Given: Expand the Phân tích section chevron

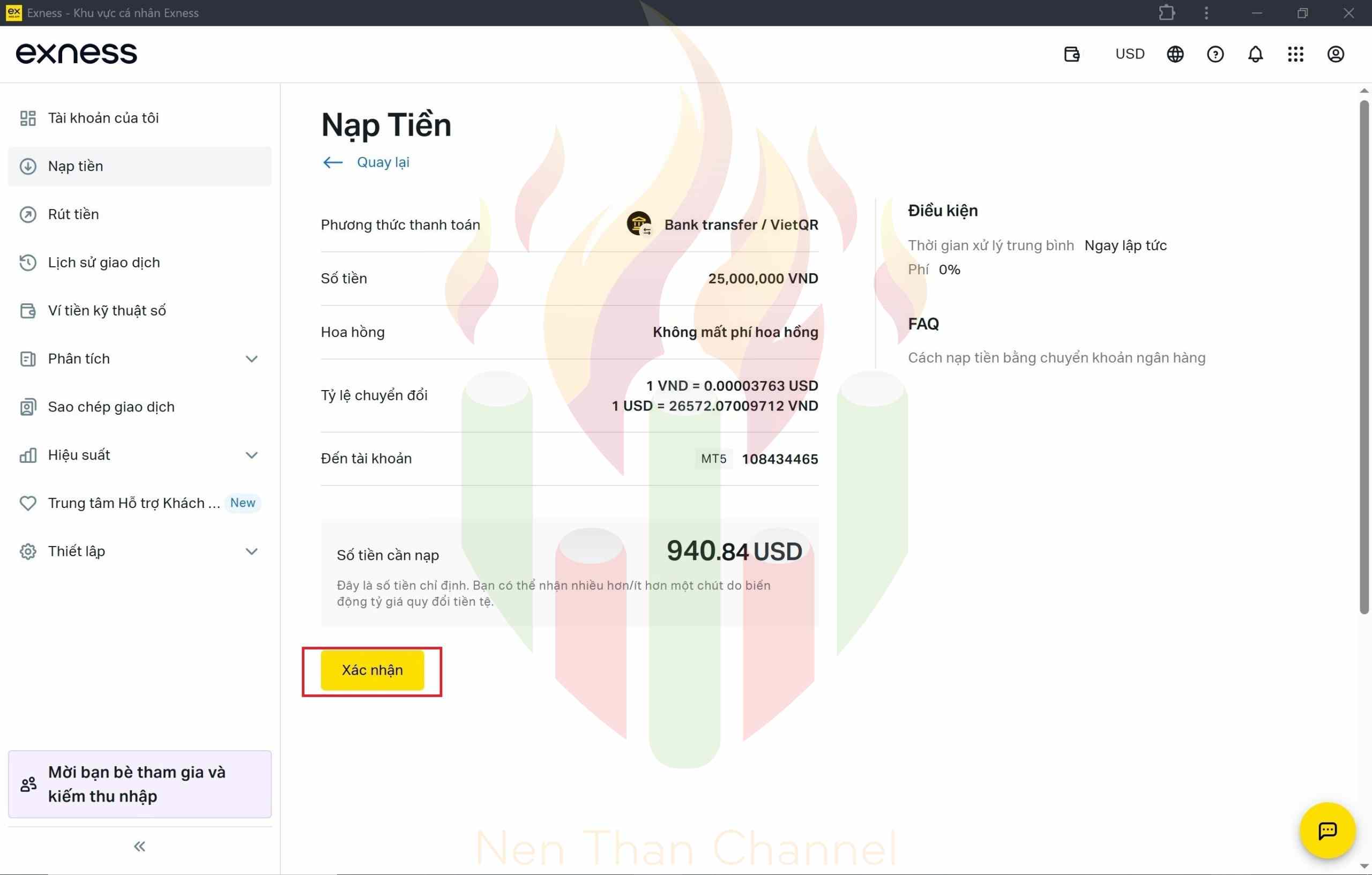Looking at the screenshot, I should [x=251, y=359].
